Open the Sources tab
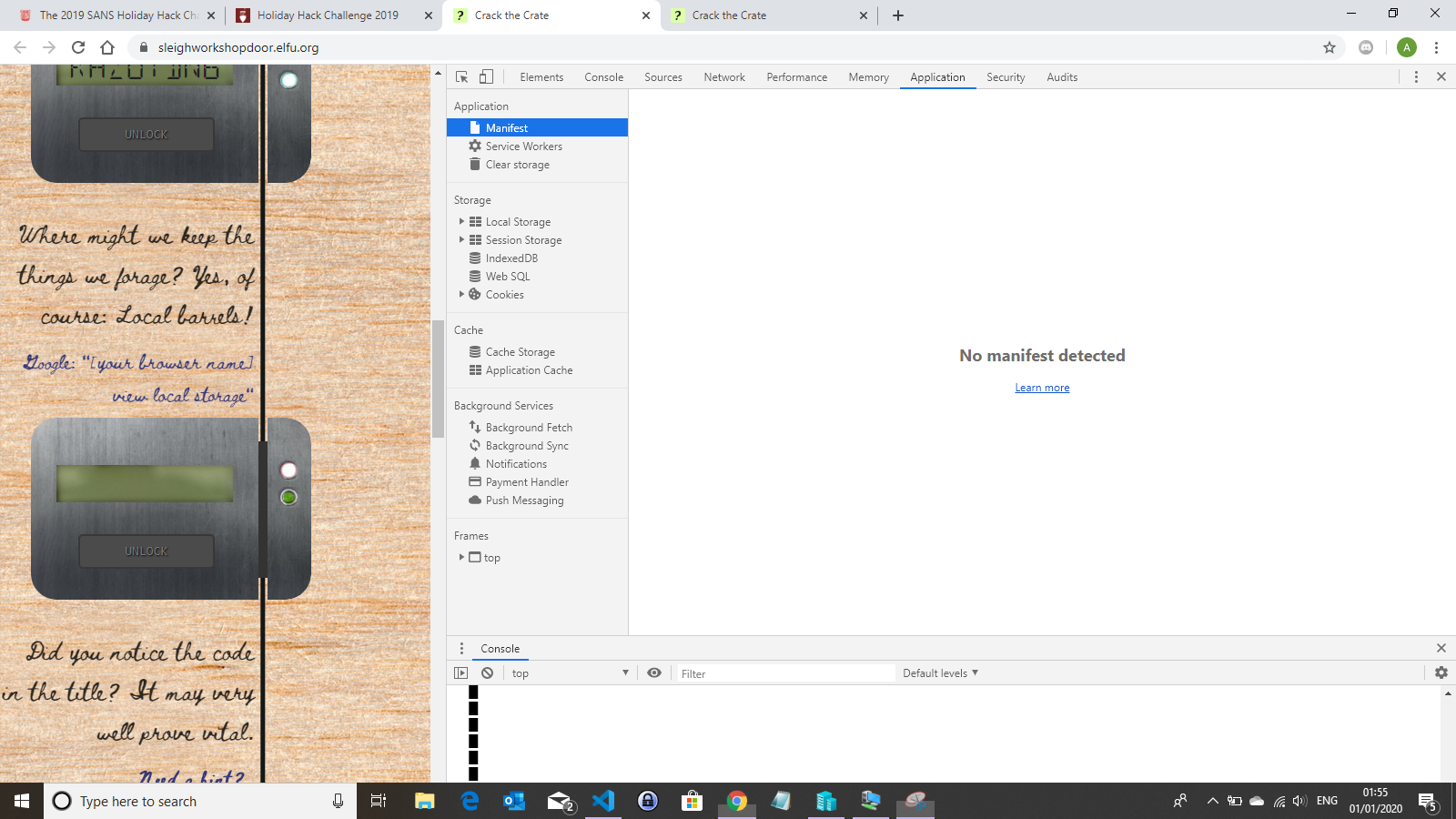 click(x=663, y=77)
